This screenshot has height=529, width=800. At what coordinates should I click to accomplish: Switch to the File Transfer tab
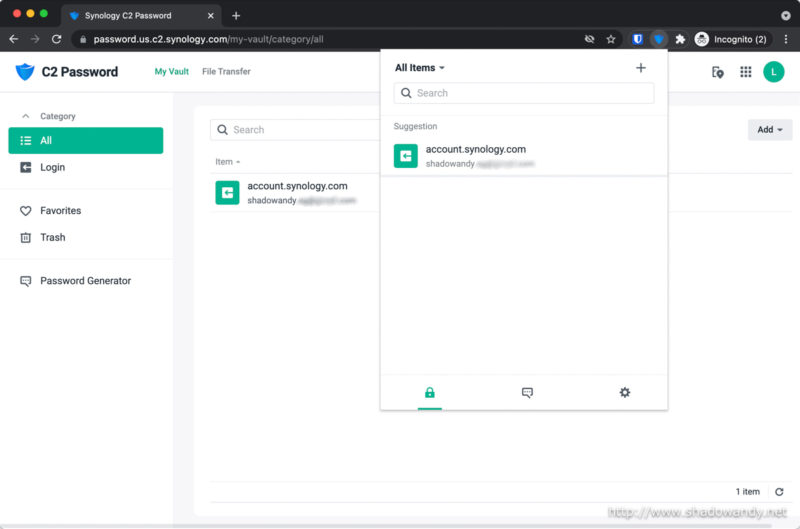[226, 72]
